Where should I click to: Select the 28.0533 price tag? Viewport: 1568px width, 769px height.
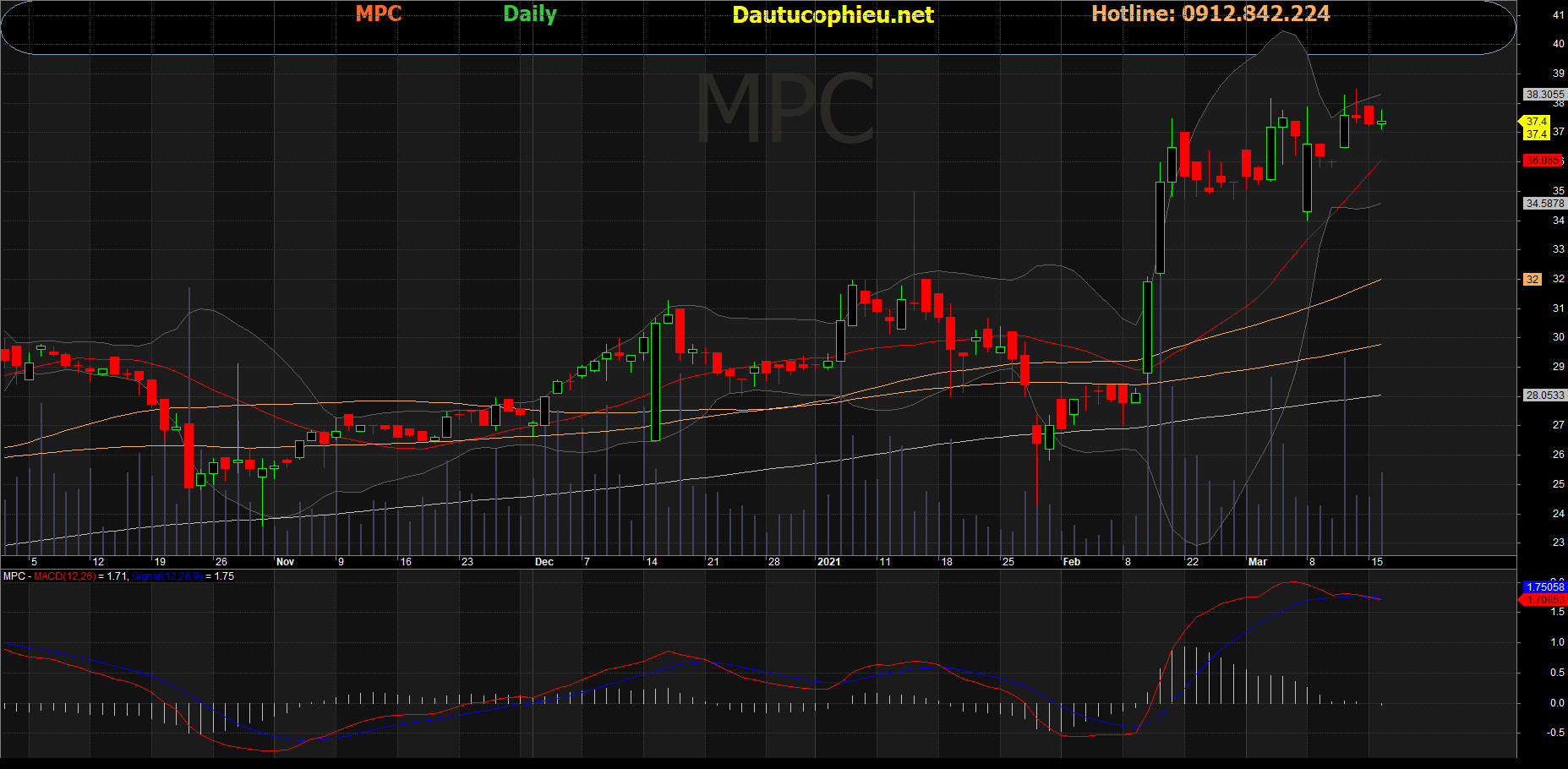tap(1544, 395)
